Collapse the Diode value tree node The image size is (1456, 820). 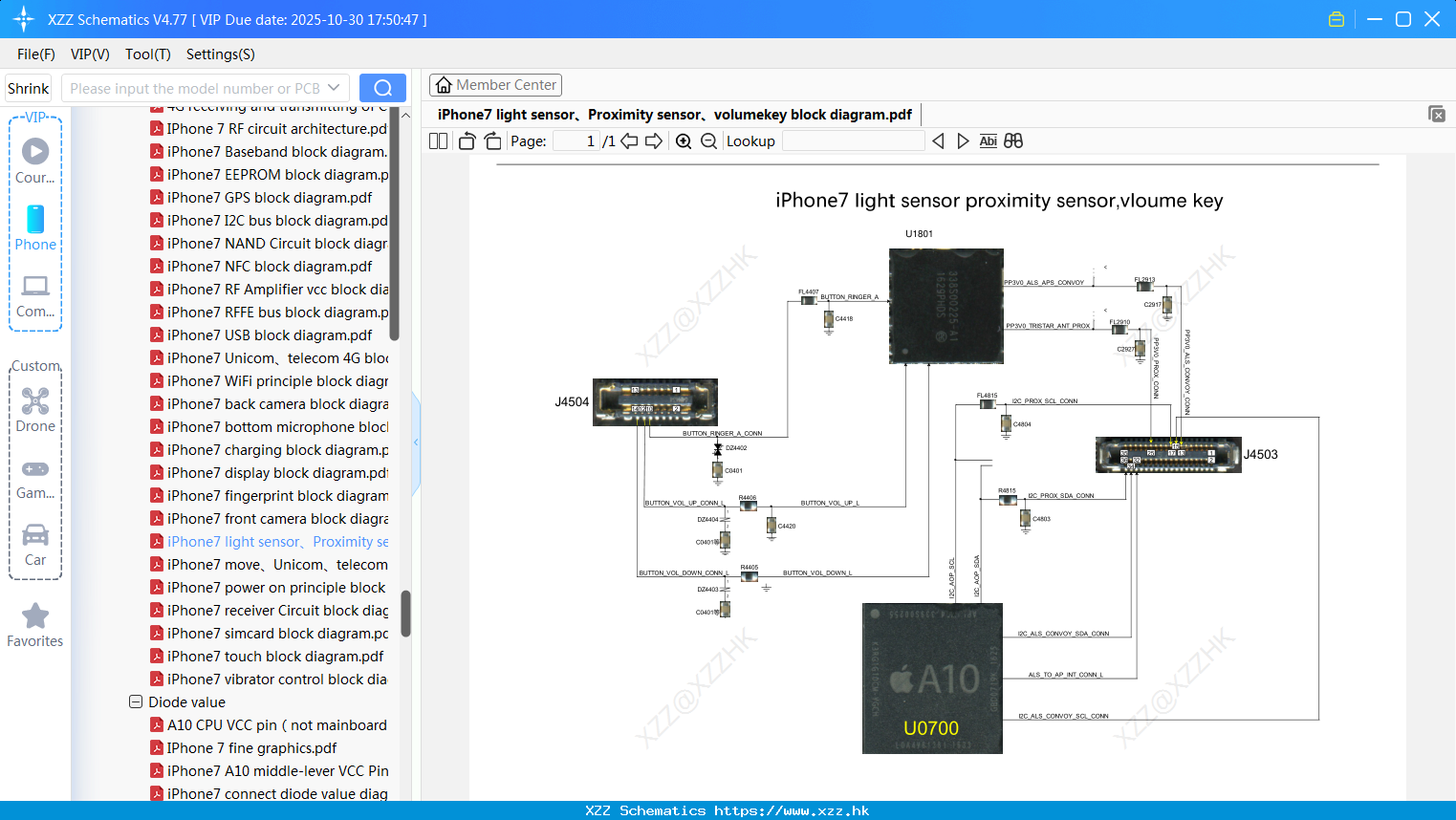(136, 701)
